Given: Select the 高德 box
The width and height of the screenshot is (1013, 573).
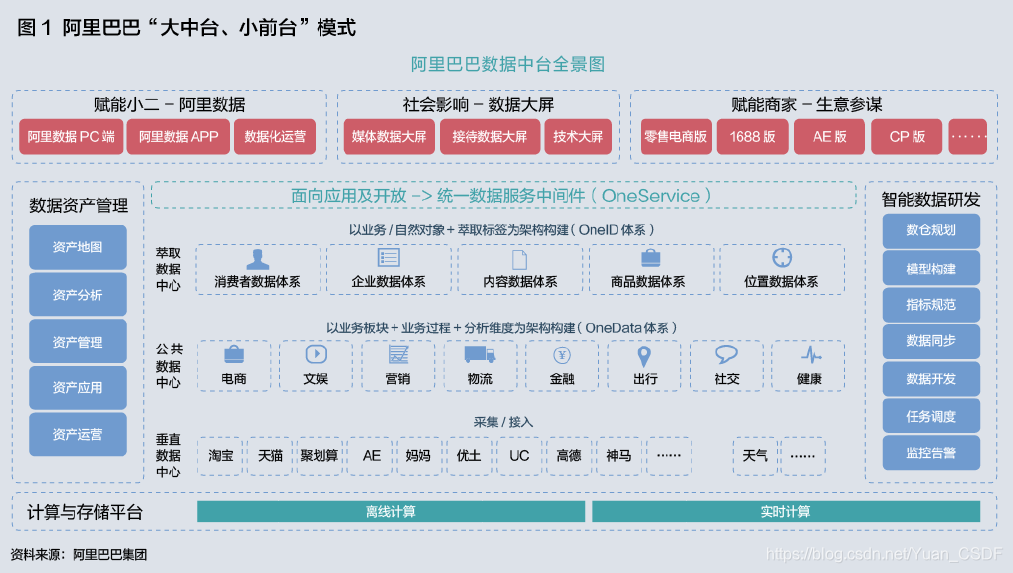Looking at the screenshot, I should coord(569,456).
